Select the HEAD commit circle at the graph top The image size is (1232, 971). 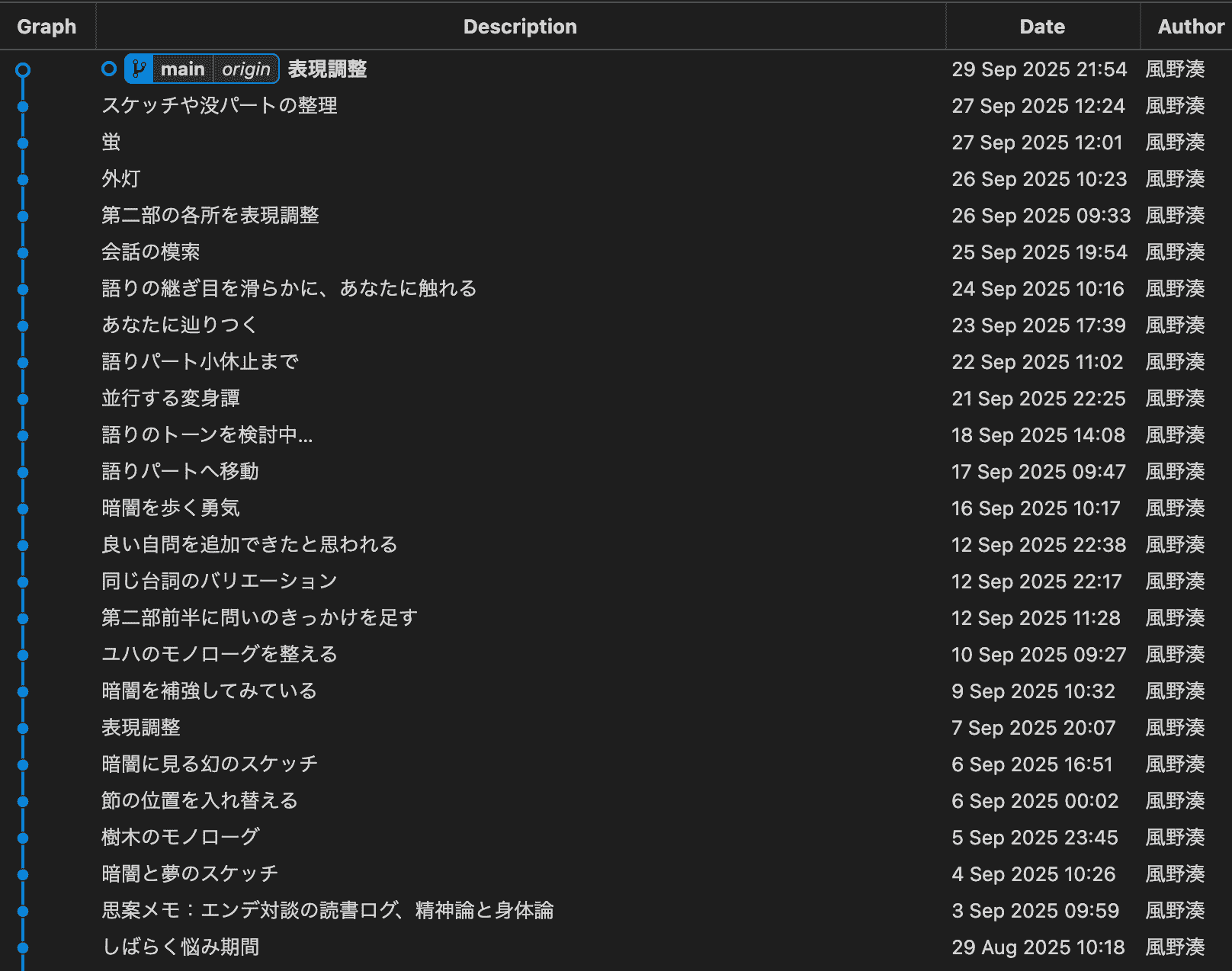pyautogui.click(x=23, y=69)
